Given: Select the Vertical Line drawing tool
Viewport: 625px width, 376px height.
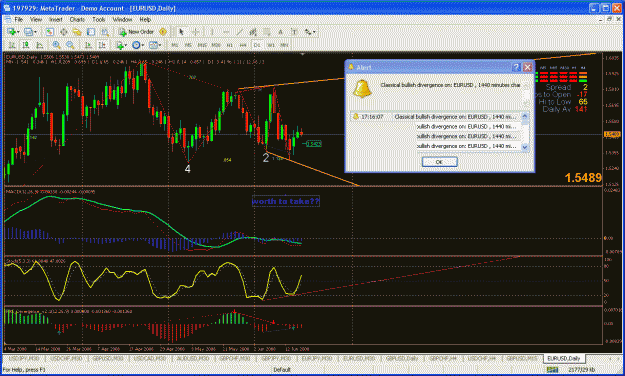Looking at the screenshot, I should pos(212,32).
